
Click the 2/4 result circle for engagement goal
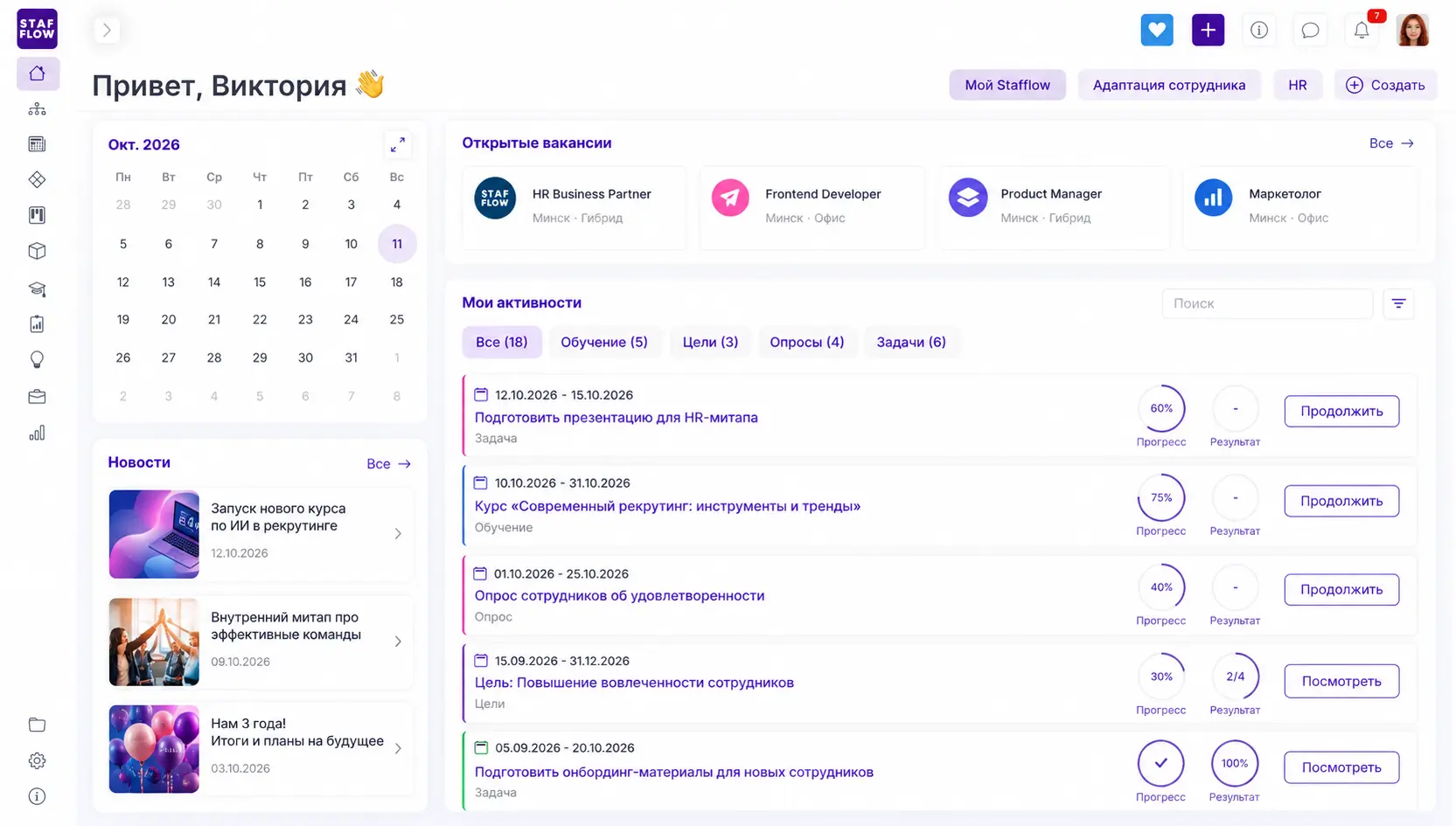point(1235,677)
